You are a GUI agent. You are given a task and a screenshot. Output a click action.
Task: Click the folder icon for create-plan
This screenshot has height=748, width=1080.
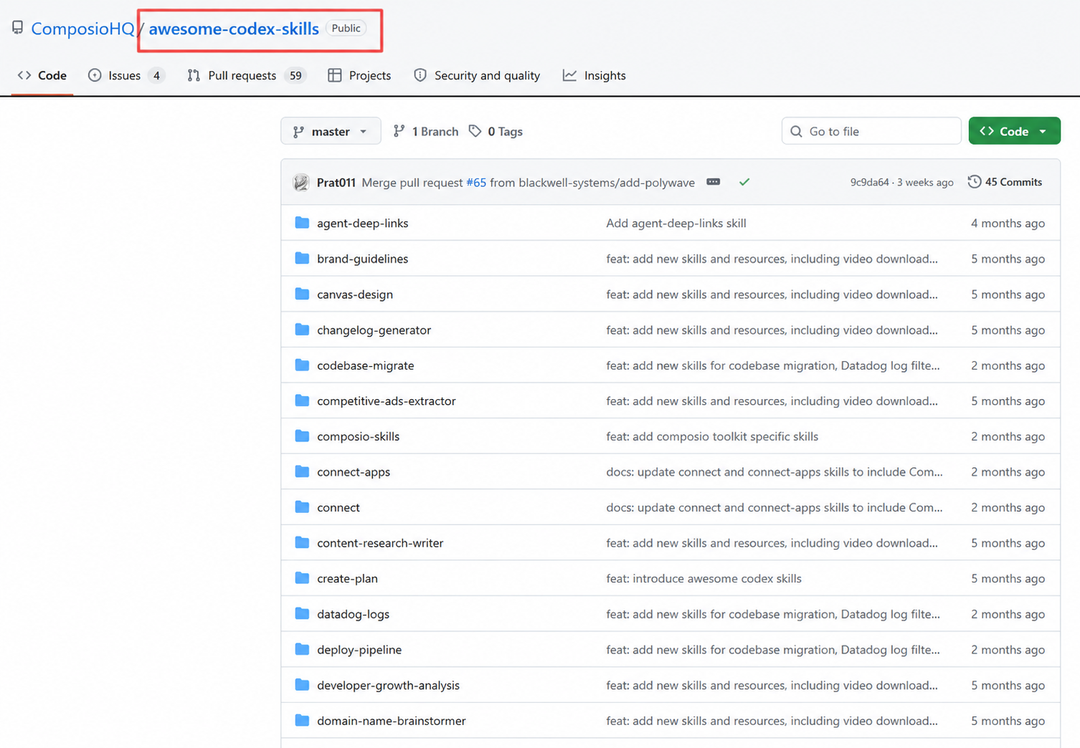click(x=302, y=578)
